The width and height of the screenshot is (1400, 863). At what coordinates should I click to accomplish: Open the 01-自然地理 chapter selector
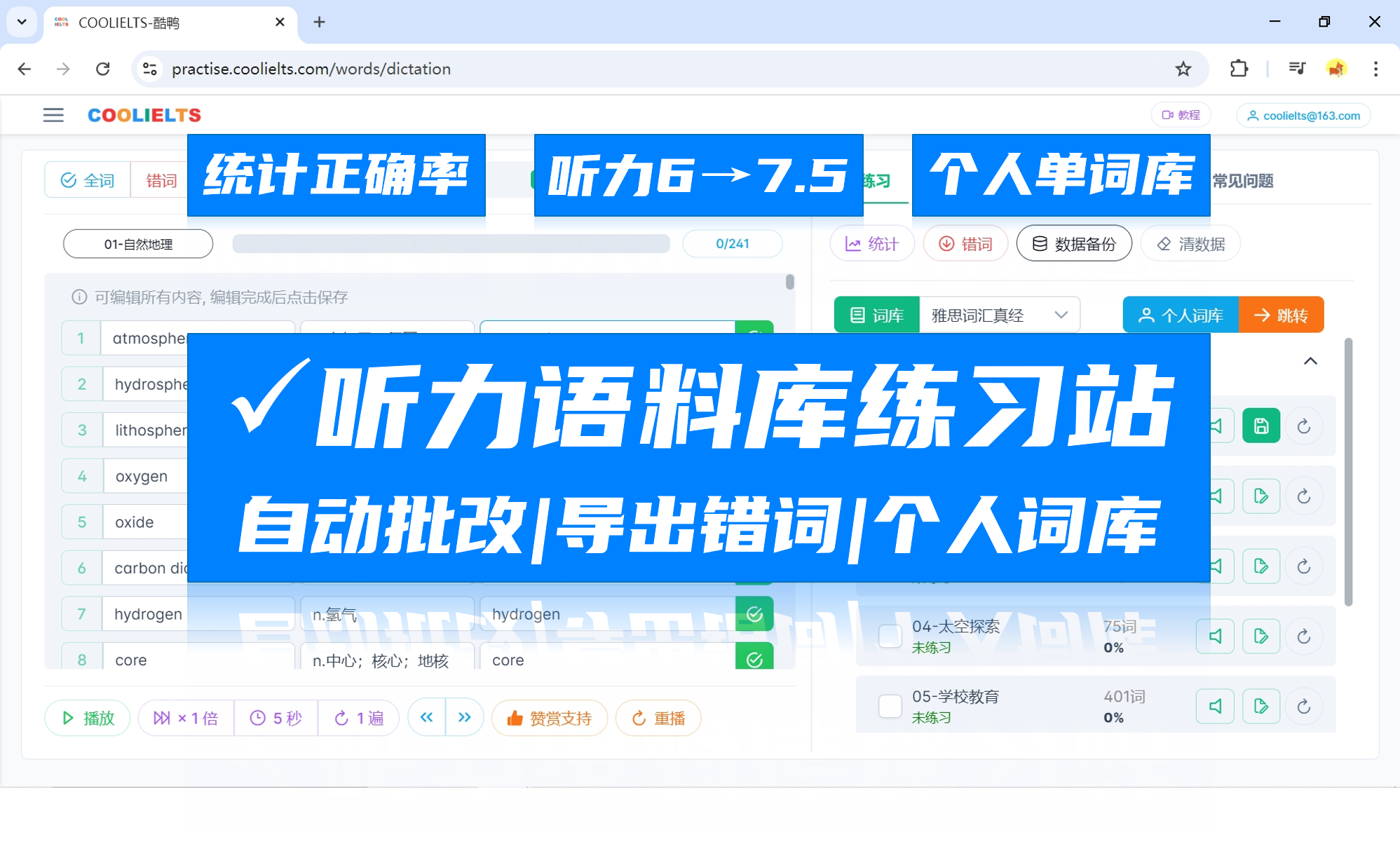(x=138, y=244)
